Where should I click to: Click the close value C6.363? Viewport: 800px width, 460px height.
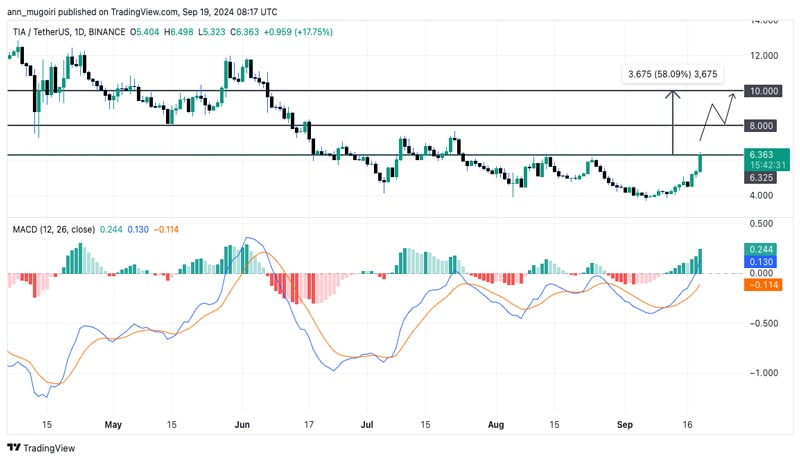pos(244,32)
